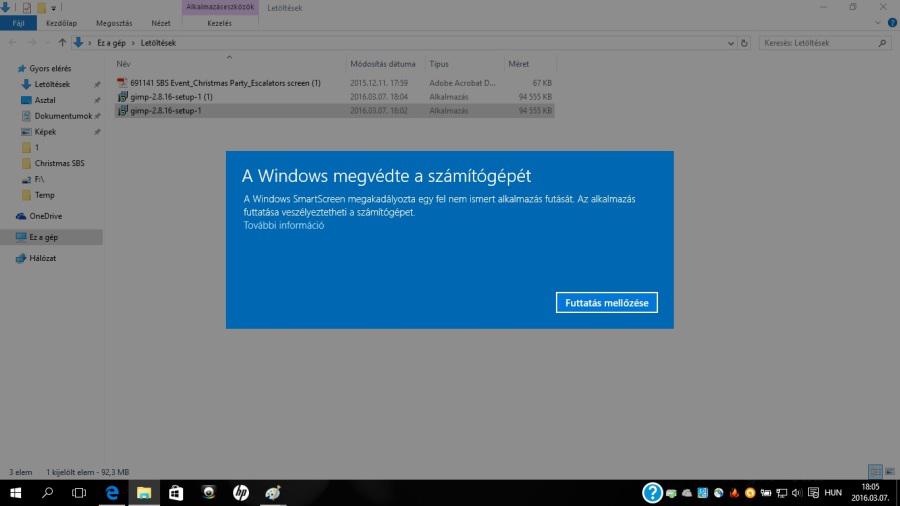This screenshot has width=900, height=506.
Task: Click the Forward navigation arrow
Action: [32, 42]
